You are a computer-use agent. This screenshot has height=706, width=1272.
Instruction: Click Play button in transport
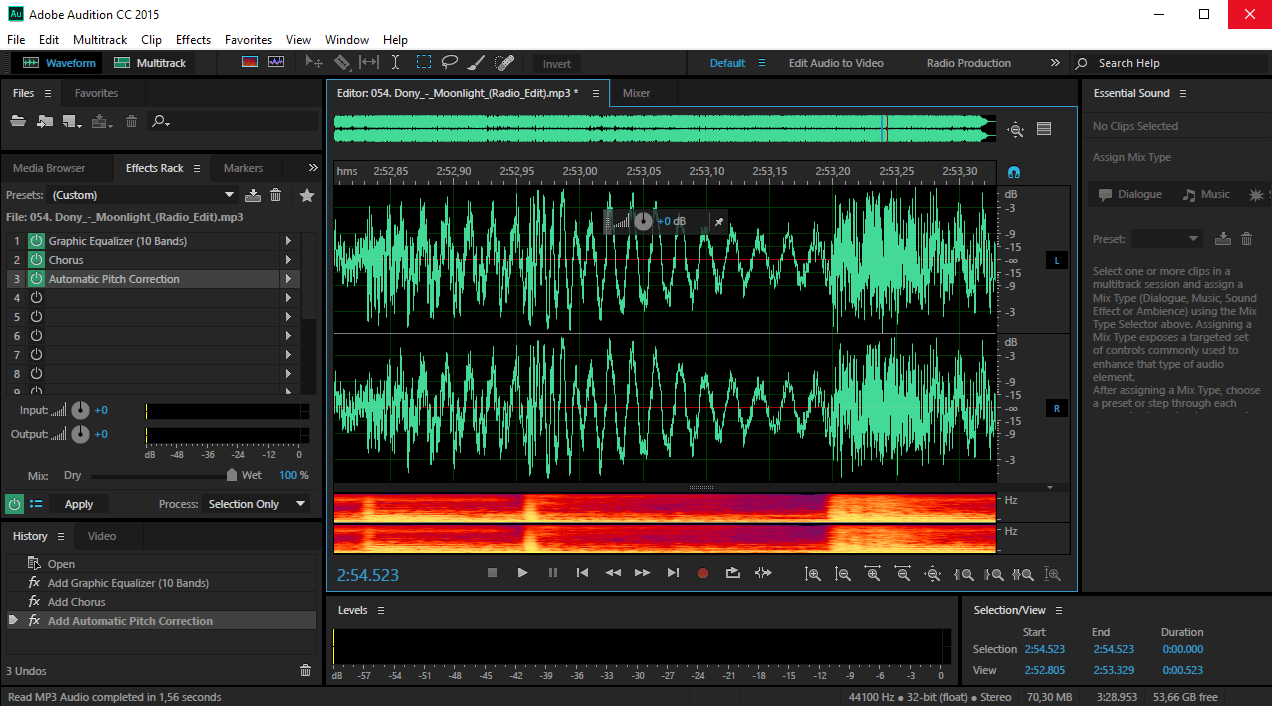[522, 573]
